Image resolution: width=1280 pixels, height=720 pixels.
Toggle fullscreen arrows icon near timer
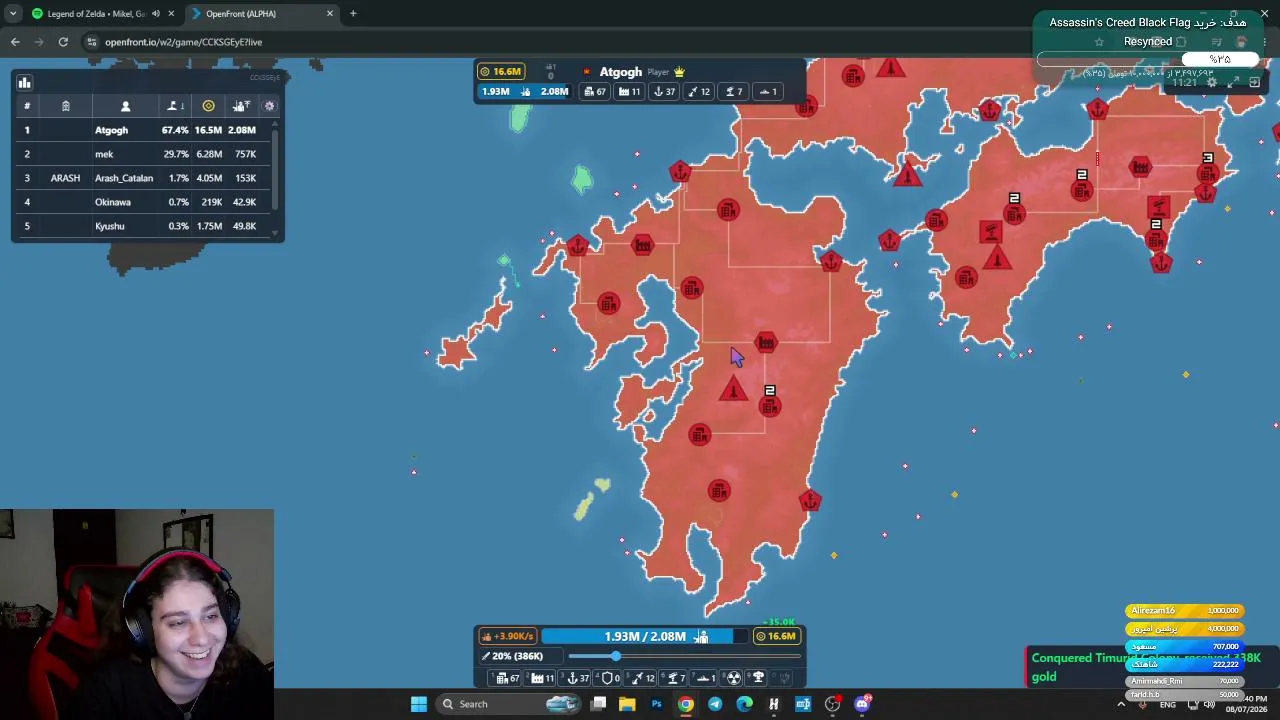[x=1233, y=83]
